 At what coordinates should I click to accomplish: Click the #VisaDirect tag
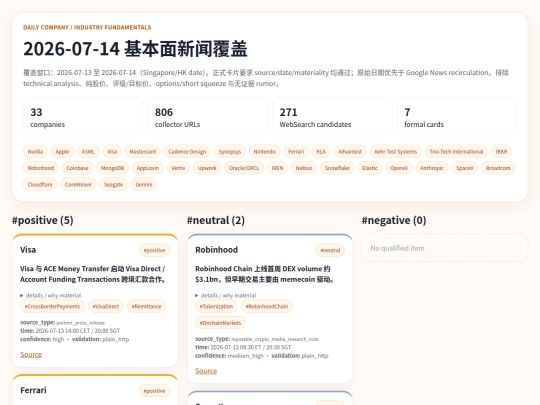[x=106, y=307]
